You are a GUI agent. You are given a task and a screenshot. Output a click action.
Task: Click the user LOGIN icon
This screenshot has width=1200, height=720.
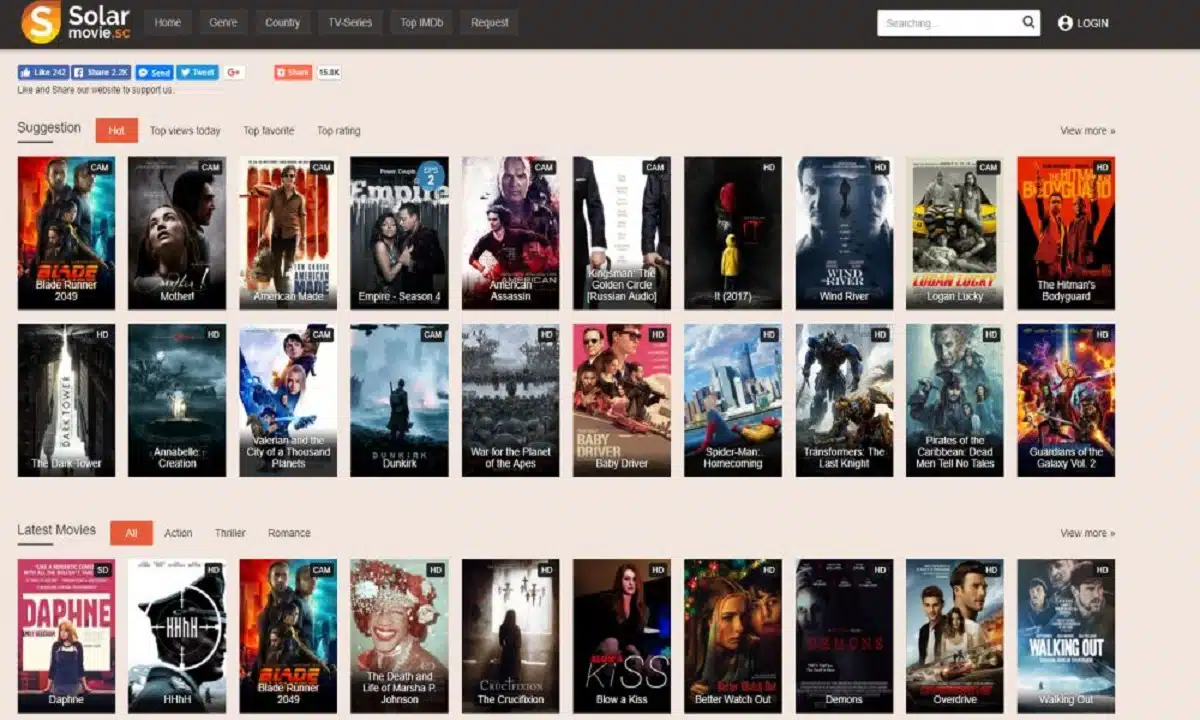click(x=1065, y=23)
